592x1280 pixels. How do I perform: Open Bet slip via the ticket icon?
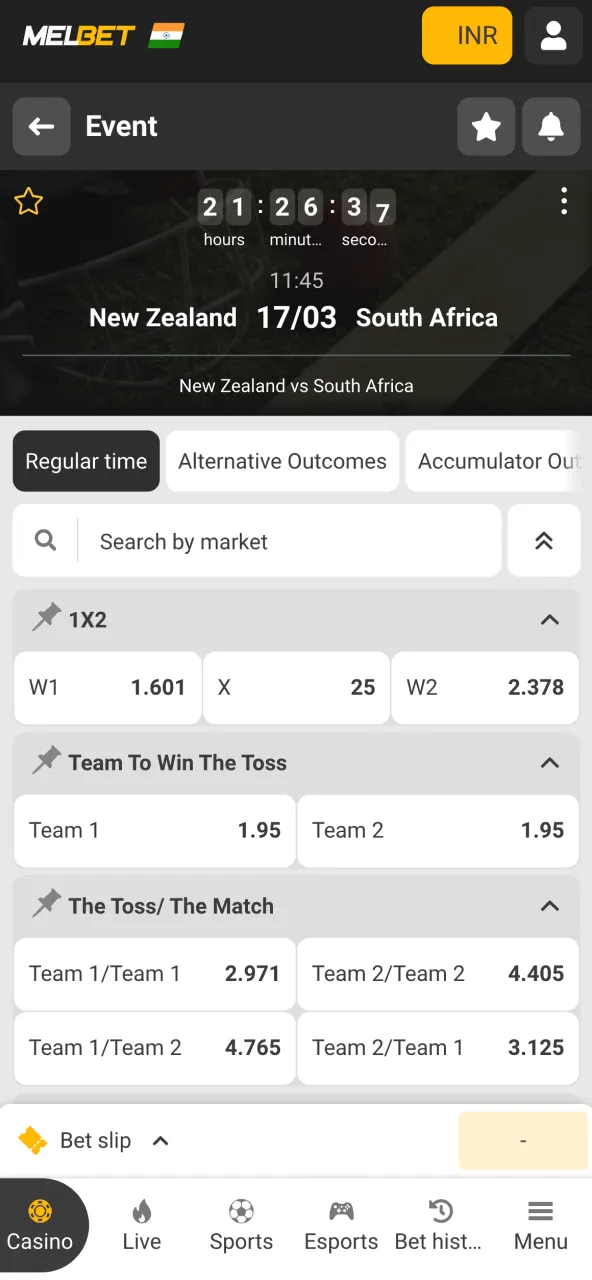34,1140
